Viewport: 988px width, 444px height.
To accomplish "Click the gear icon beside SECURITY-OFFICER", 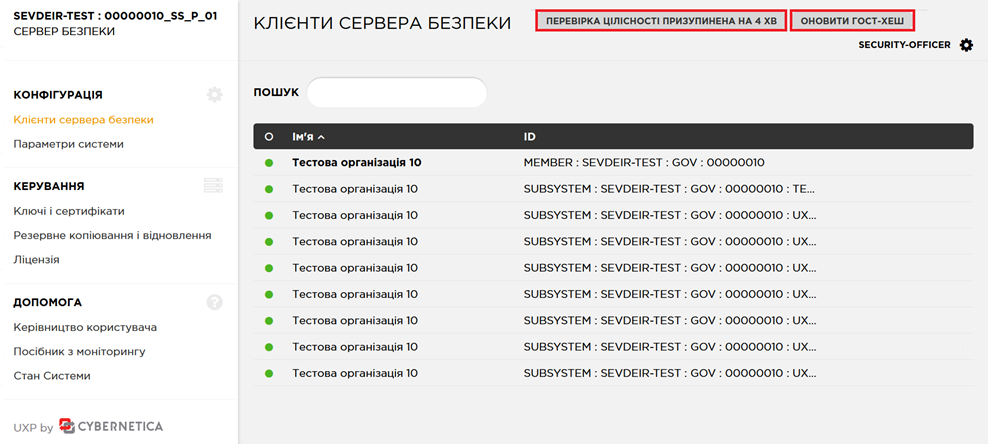I will (966, 45).
